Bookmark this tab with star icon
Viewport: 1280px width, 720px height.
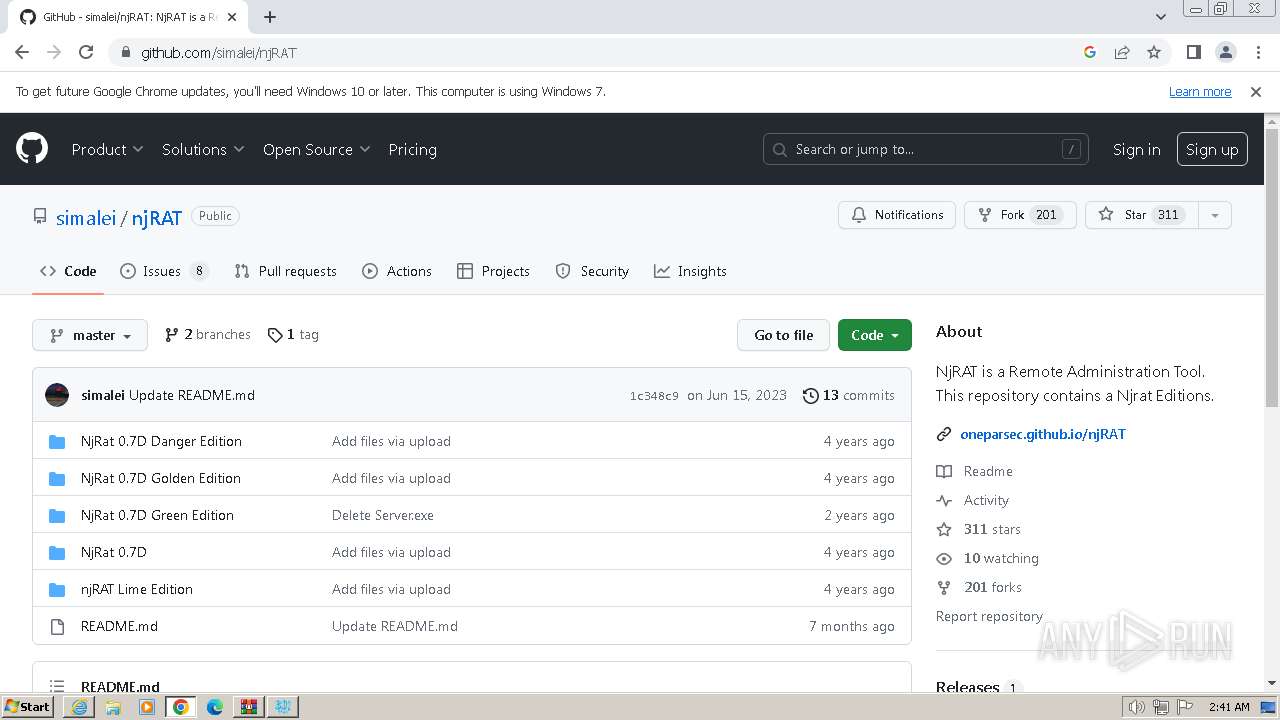click(1154, 52)
